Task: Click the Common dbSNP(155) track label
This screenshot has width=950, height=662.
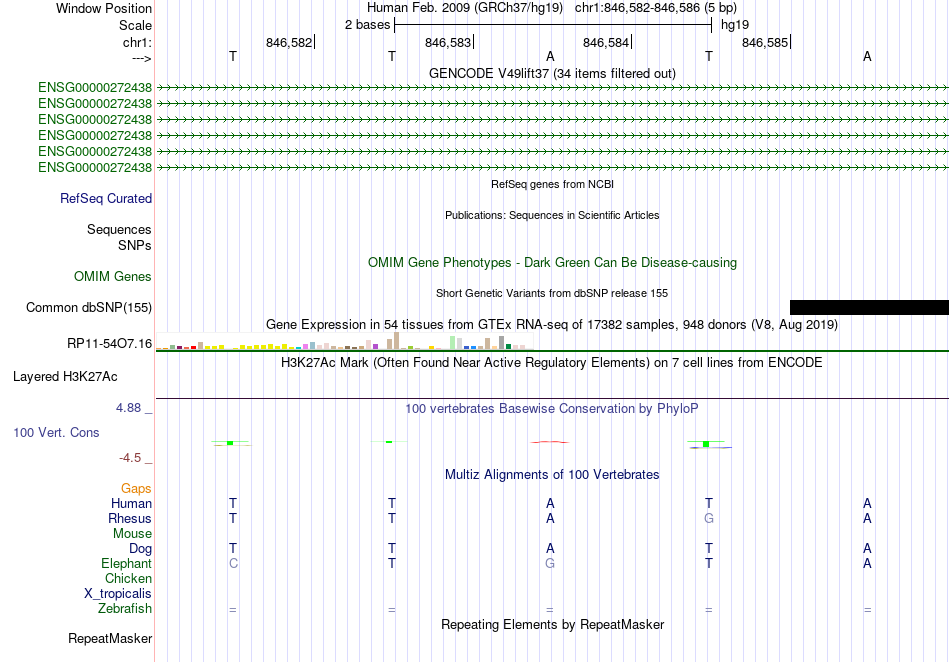Action: [x=88, y=308]
